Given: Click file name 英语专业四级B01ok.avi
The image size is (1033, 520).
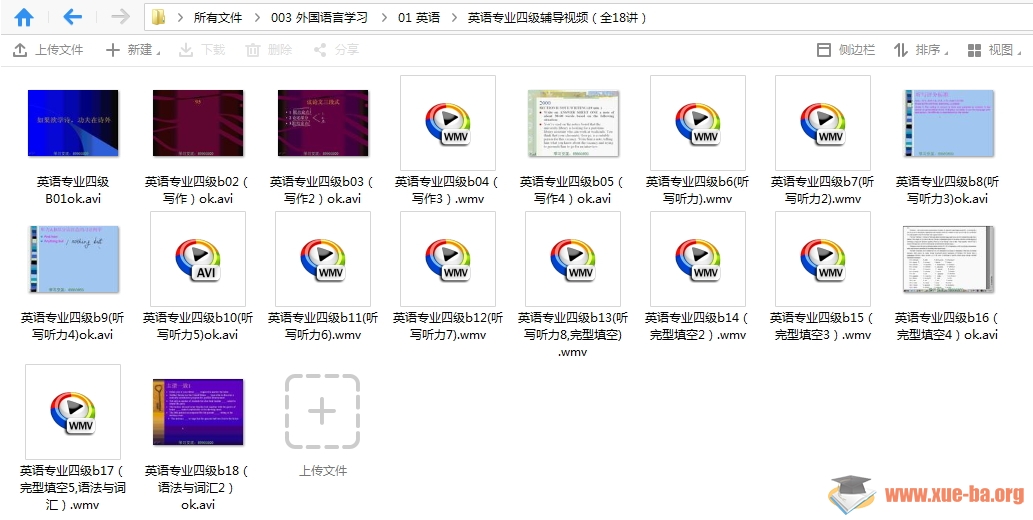Looking at the screenshot, I should tap(73, 190).
